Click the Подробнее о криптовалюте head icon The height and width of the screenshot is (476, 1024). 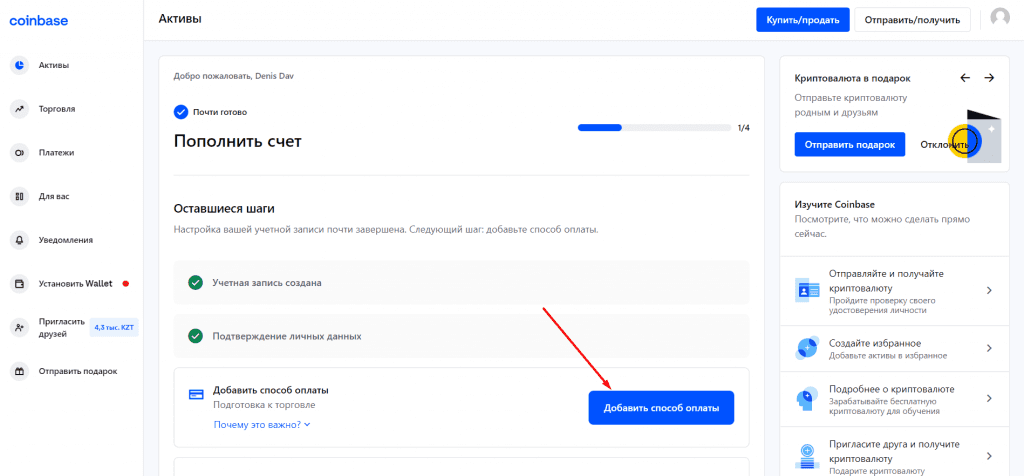[807, 398]
